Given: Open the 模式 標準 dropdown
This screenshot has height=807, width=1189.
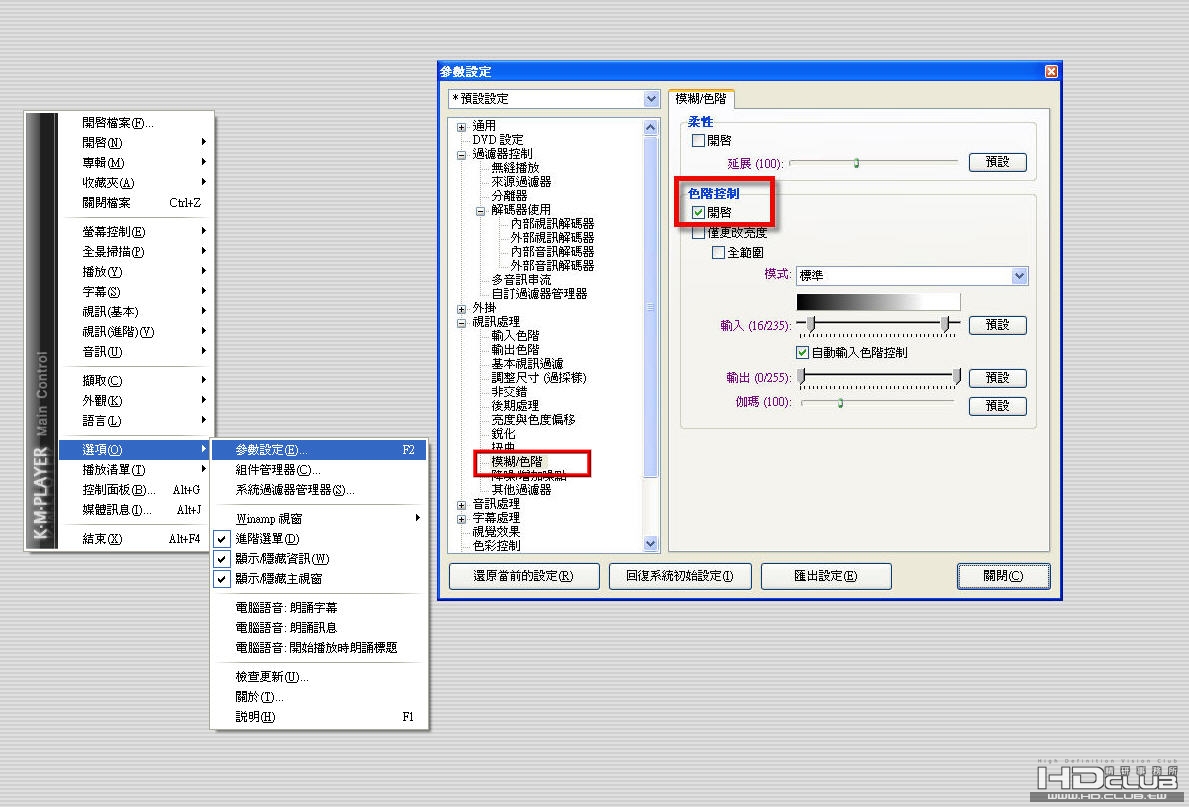Looking at the screenshot, I should pyautogui.click(x=1020, y=276).
